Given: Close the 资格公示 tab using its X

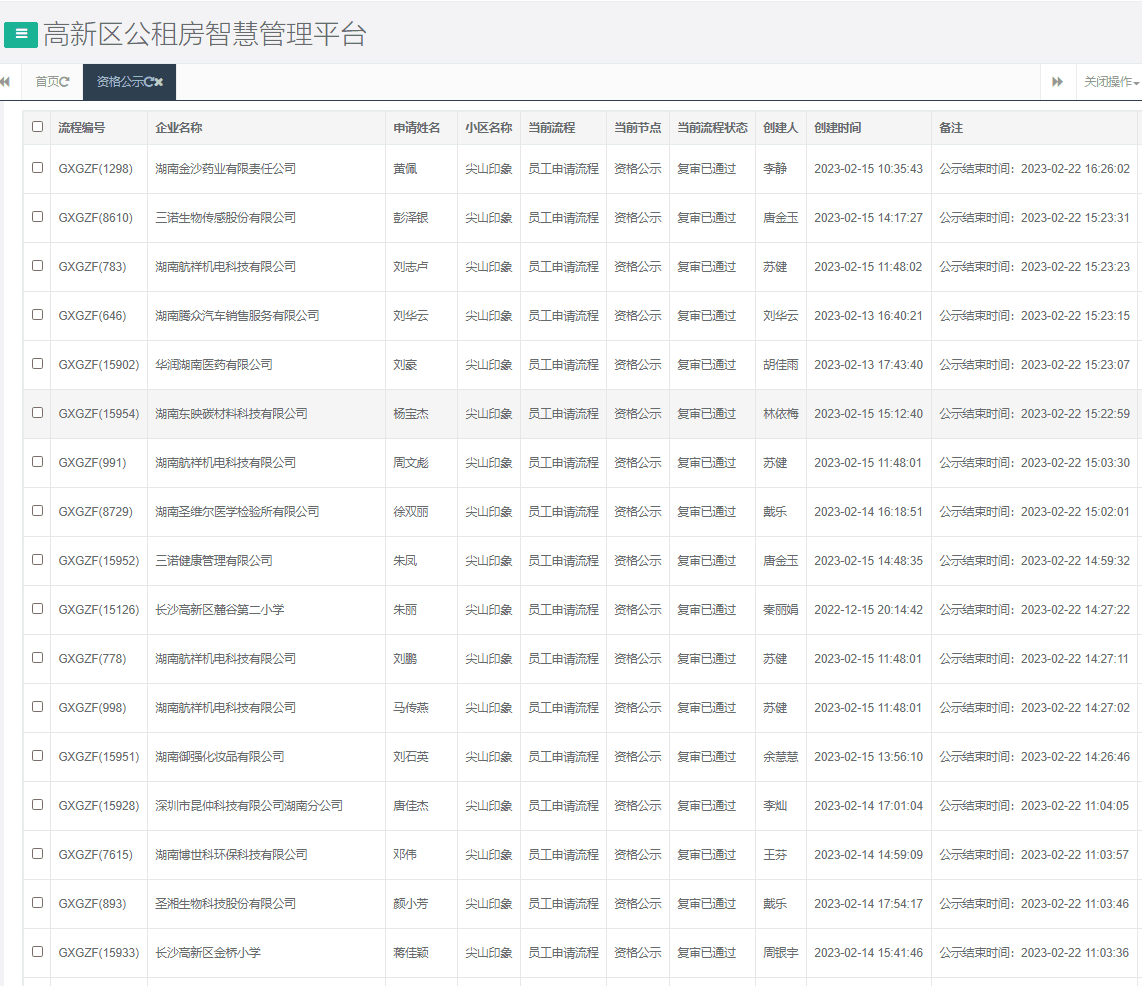Looking at the screenshot, I should pos(159,82).
